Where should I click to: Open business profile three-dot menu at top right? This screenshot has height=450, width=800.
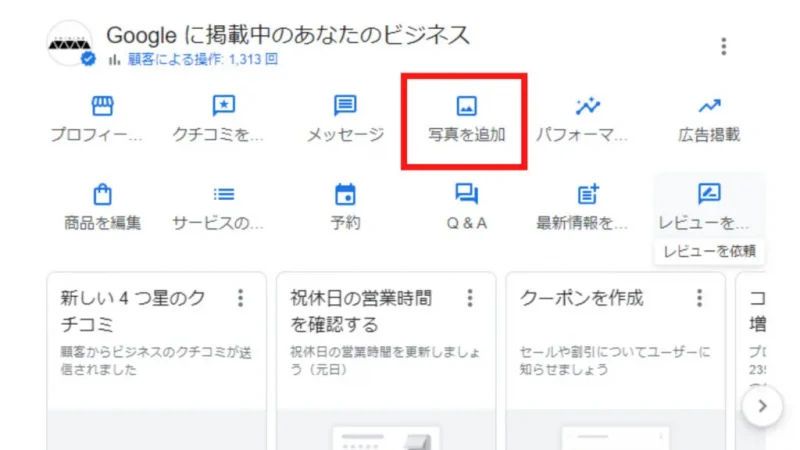pos(723,46)
